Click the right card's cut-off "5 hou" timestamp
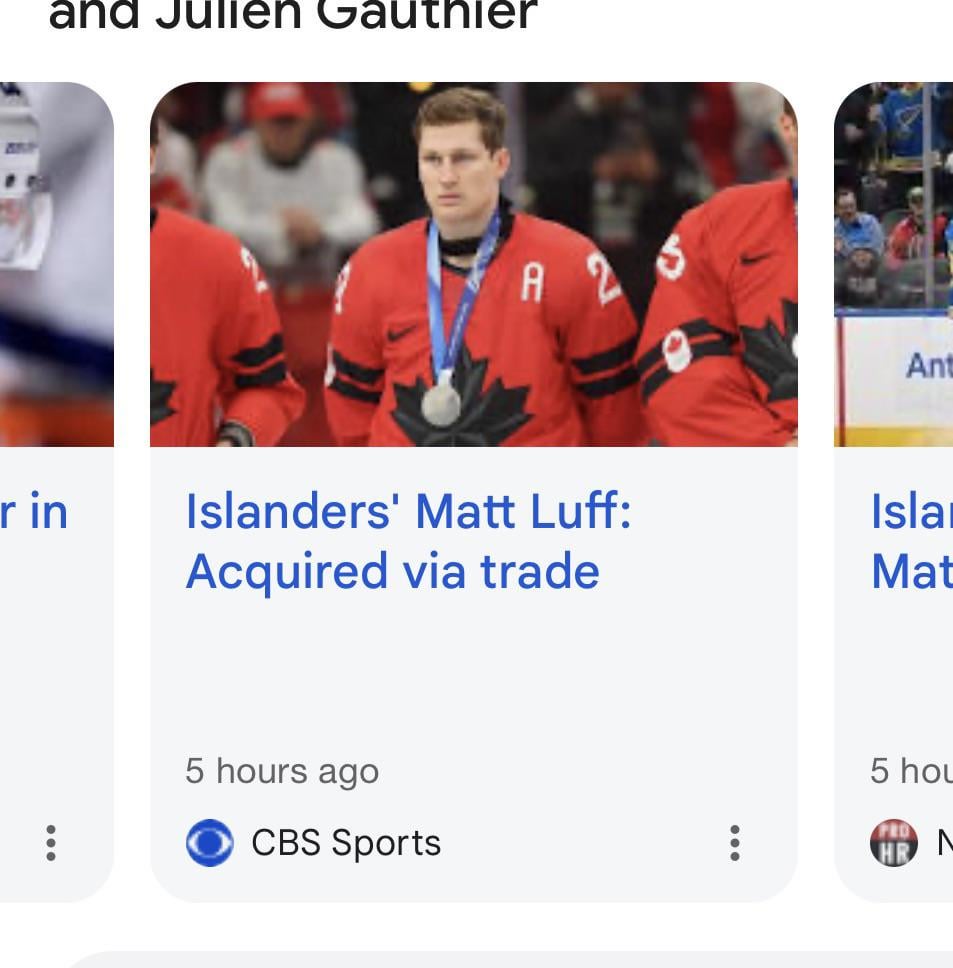Viewport: 953px width, 968px height. (910, 771)
